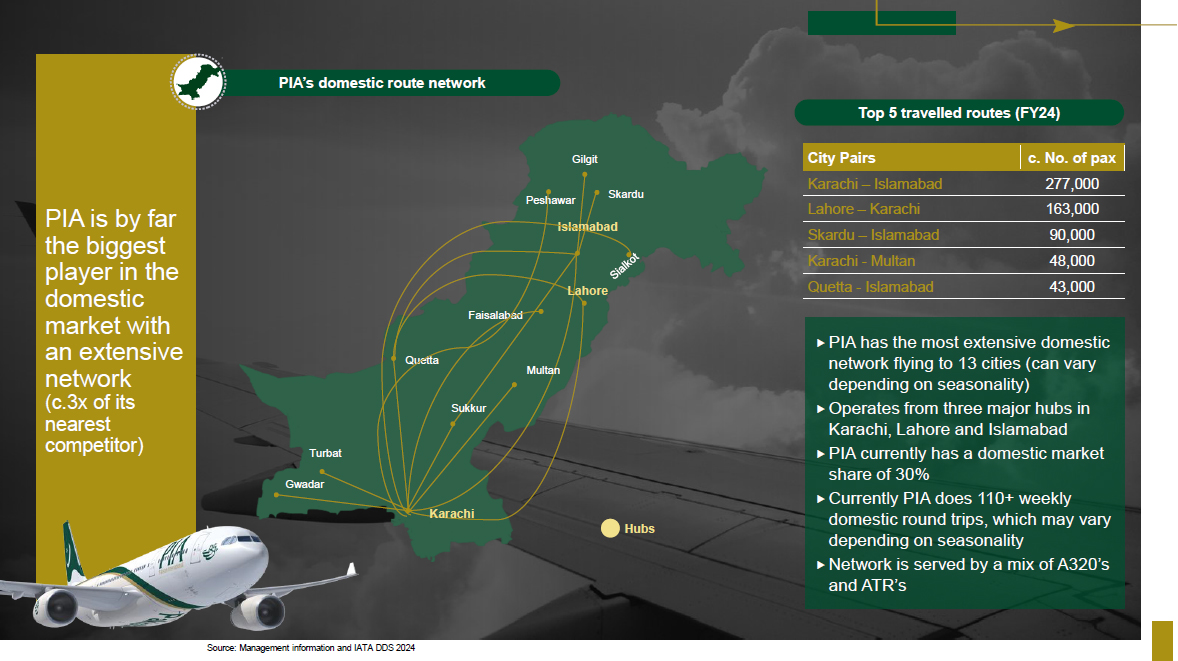This screenshot has height=661, width=1178.
Task: Click the source citation footnote text
Action: click(x=310, y=647)
